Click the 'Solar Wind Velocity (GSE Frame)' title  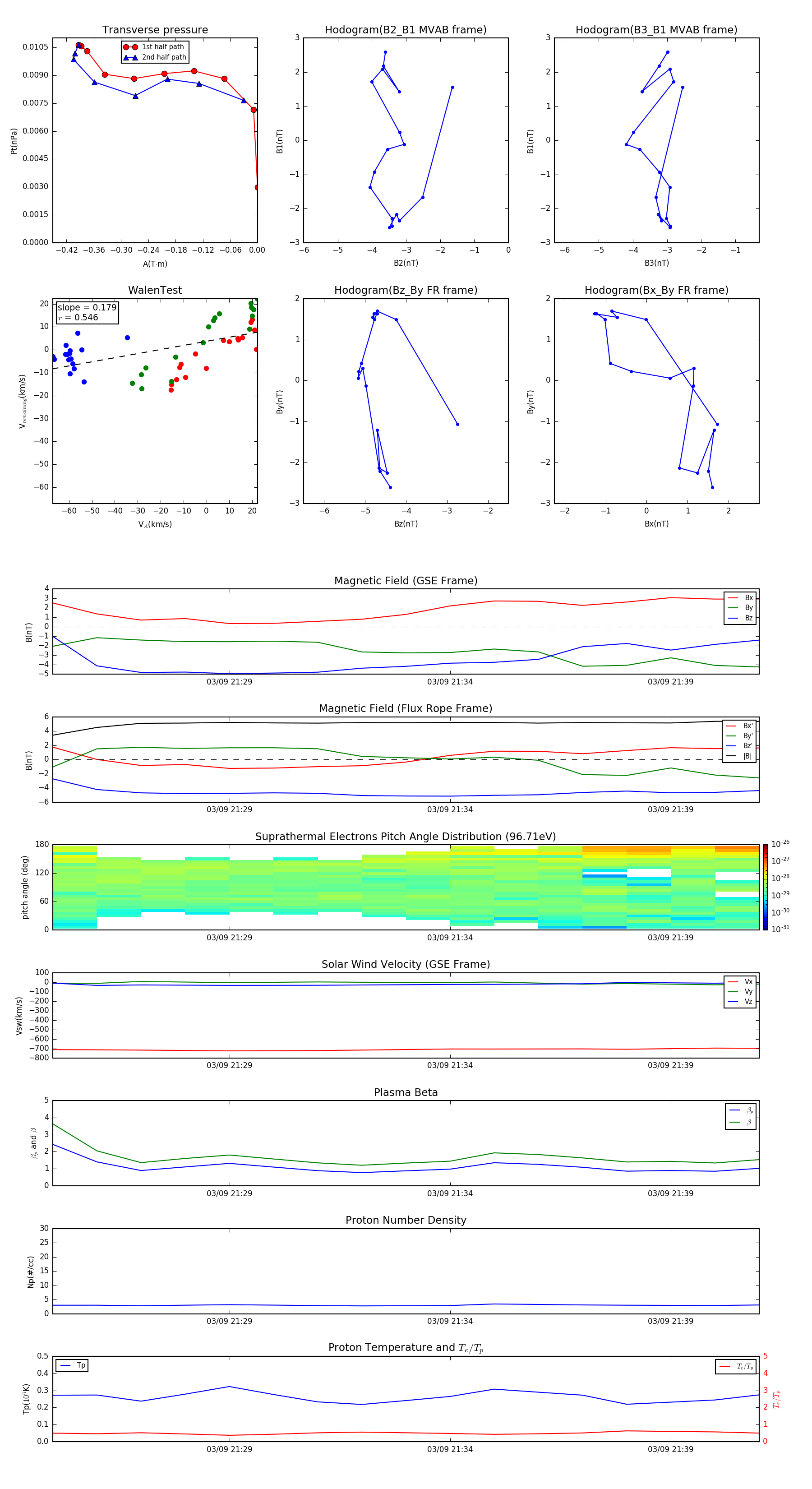click(x=406, y=964)
